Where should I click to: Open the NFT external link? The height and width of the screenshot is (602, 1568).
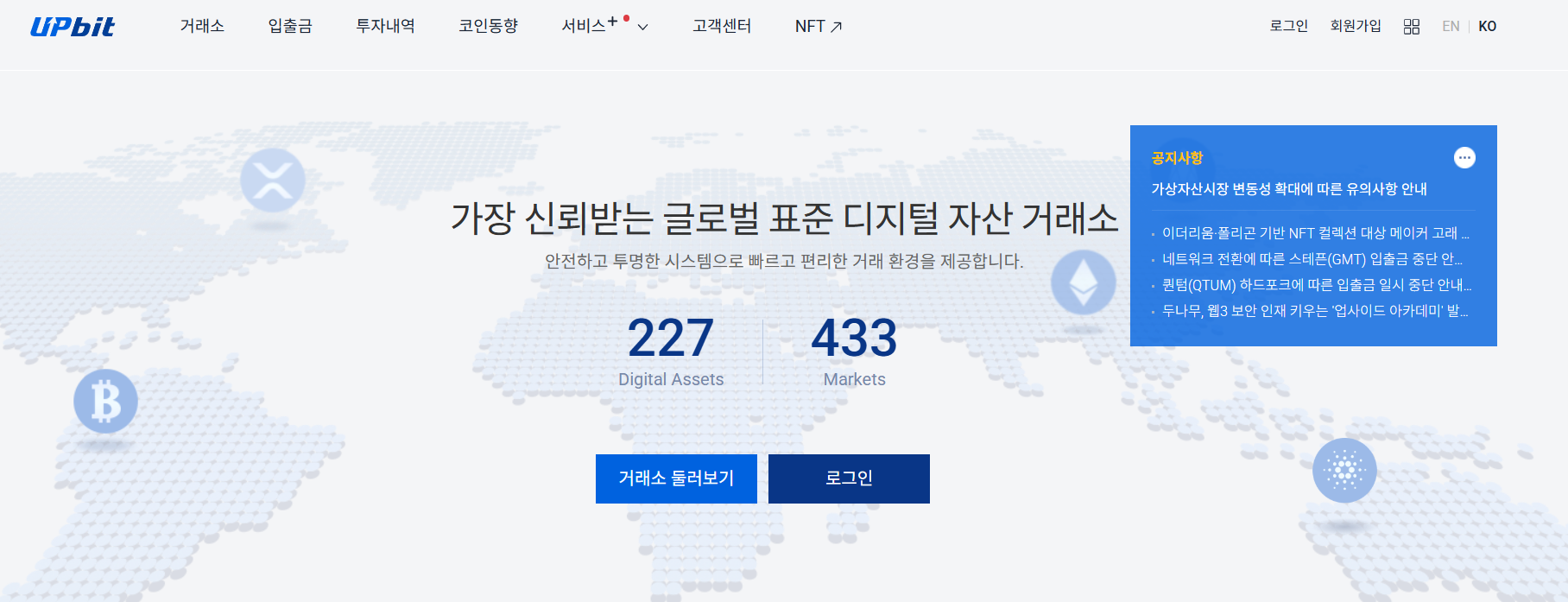(x=819, y=27)
